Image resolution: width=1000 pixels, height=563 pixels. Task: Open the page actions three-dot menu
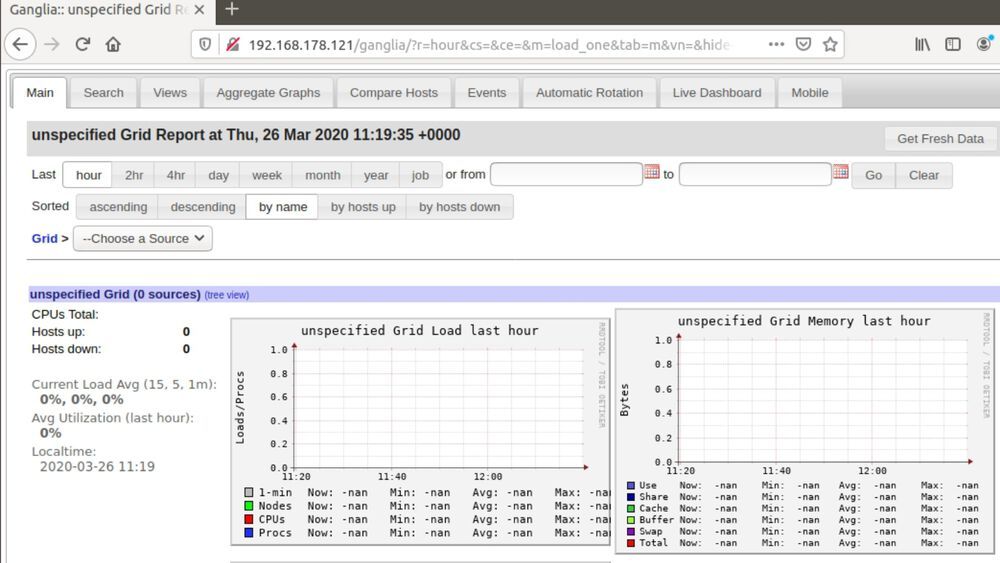[x=776, y=45]
